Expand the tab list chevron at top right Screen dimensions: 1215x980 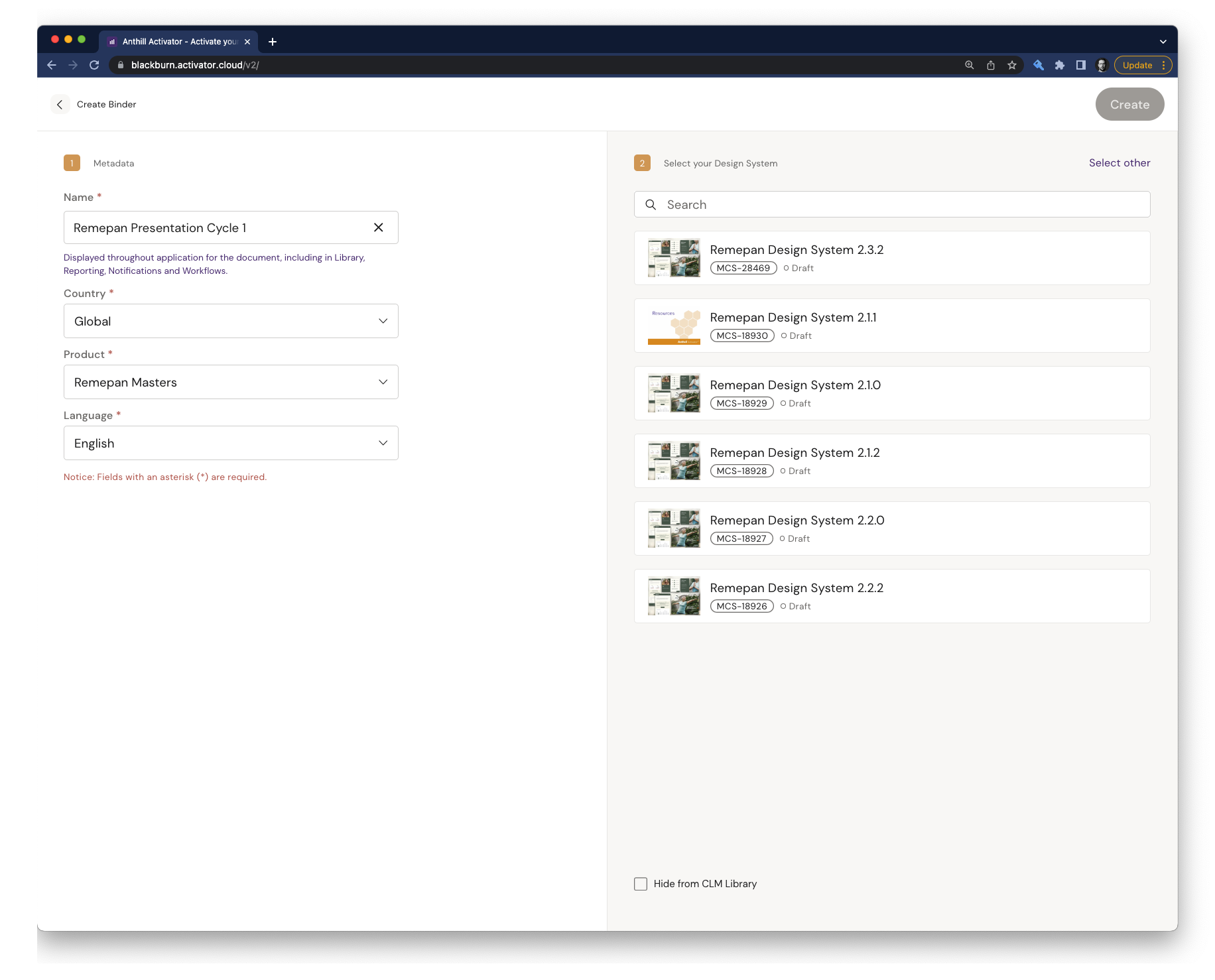[1163, 42]
